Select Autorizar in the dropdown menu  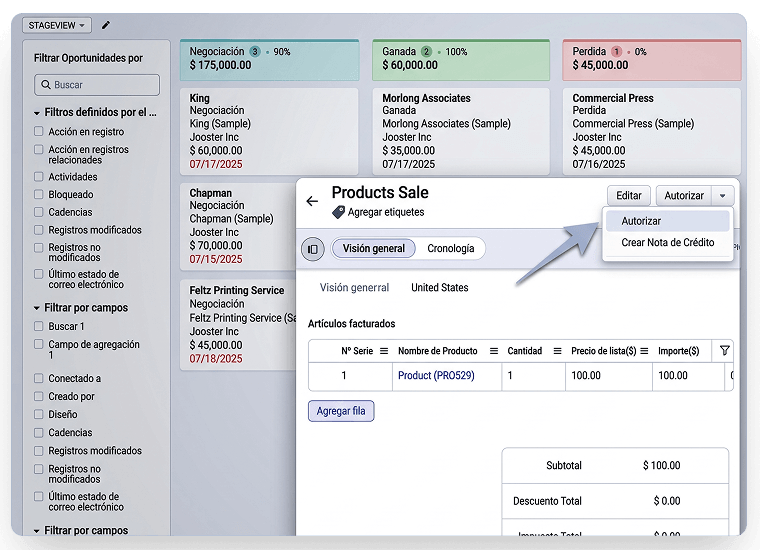667,221
